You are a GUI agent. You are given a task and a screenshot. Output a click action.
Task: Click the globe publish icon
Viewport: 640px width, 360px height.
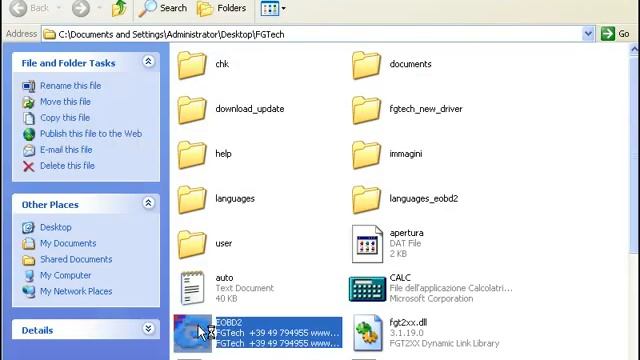pos(29,134)
